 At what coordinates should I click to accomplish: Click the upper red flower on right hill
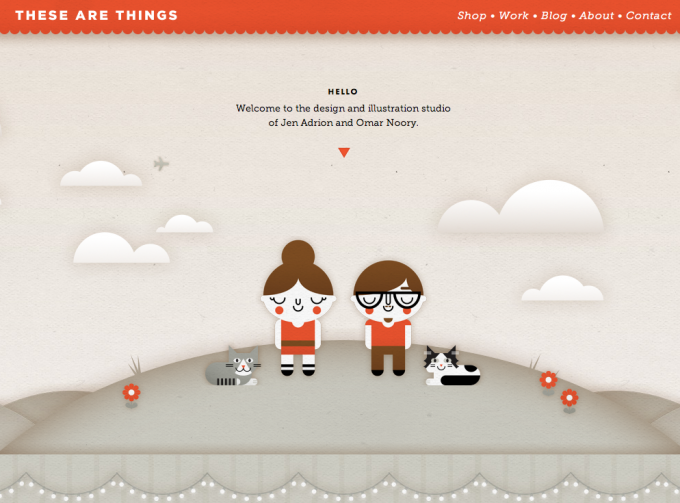[548, 380]
